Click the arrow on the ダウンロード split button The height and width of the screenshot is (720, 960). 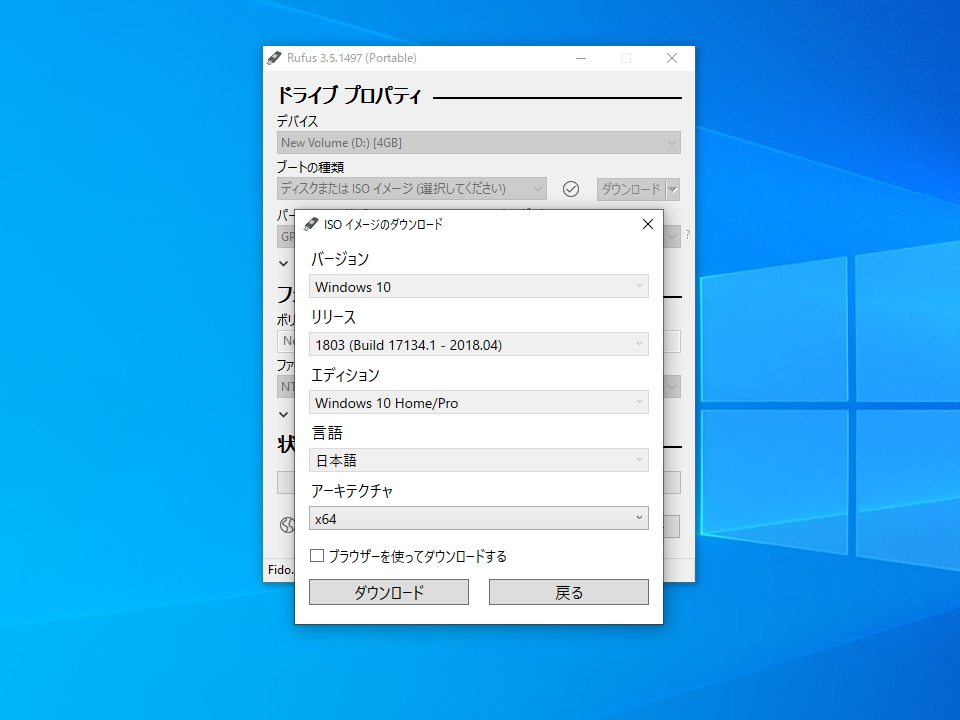pos(673,188)
